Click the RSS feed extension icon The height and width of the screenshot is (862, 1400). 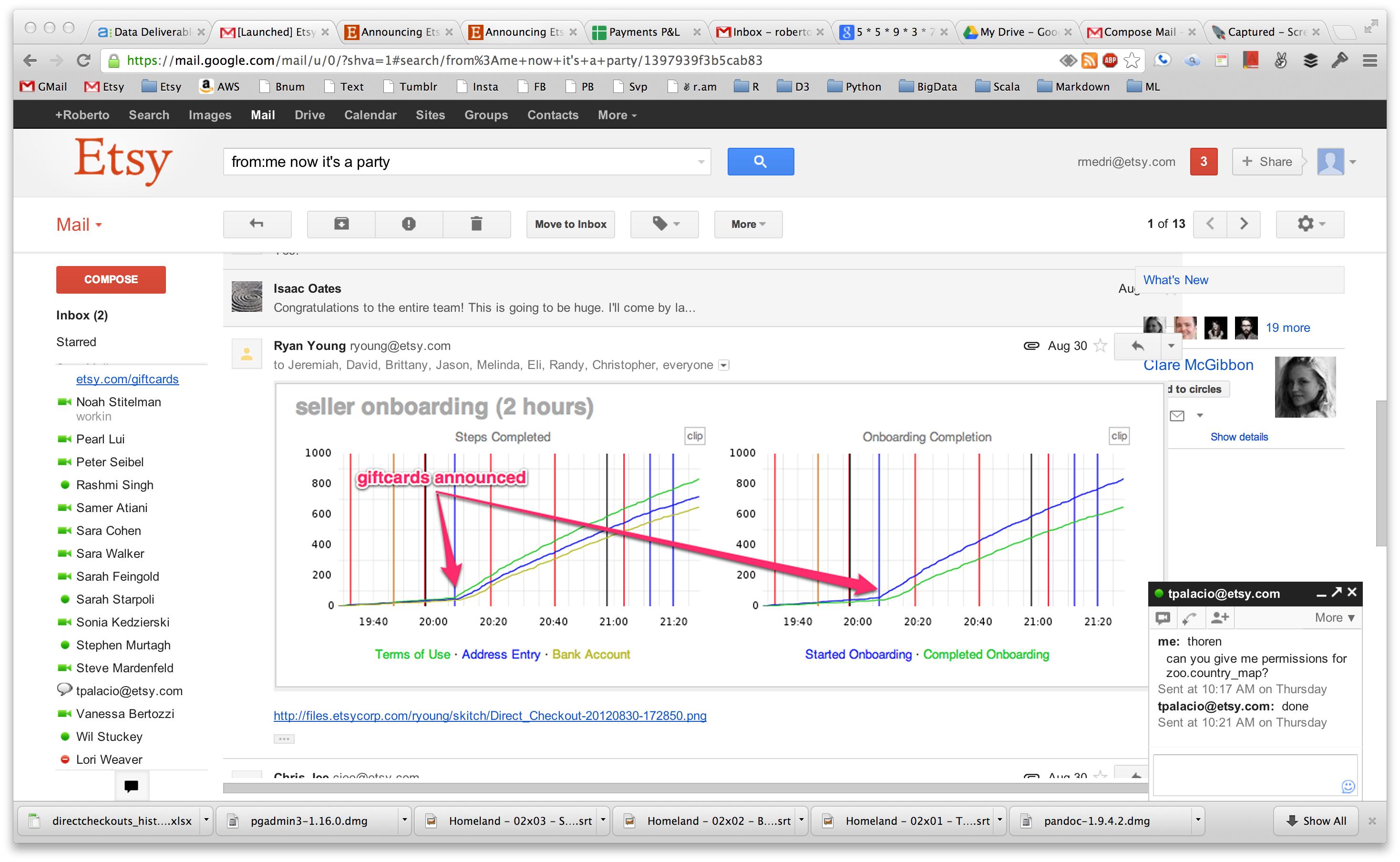click(x=1089, y=61)
